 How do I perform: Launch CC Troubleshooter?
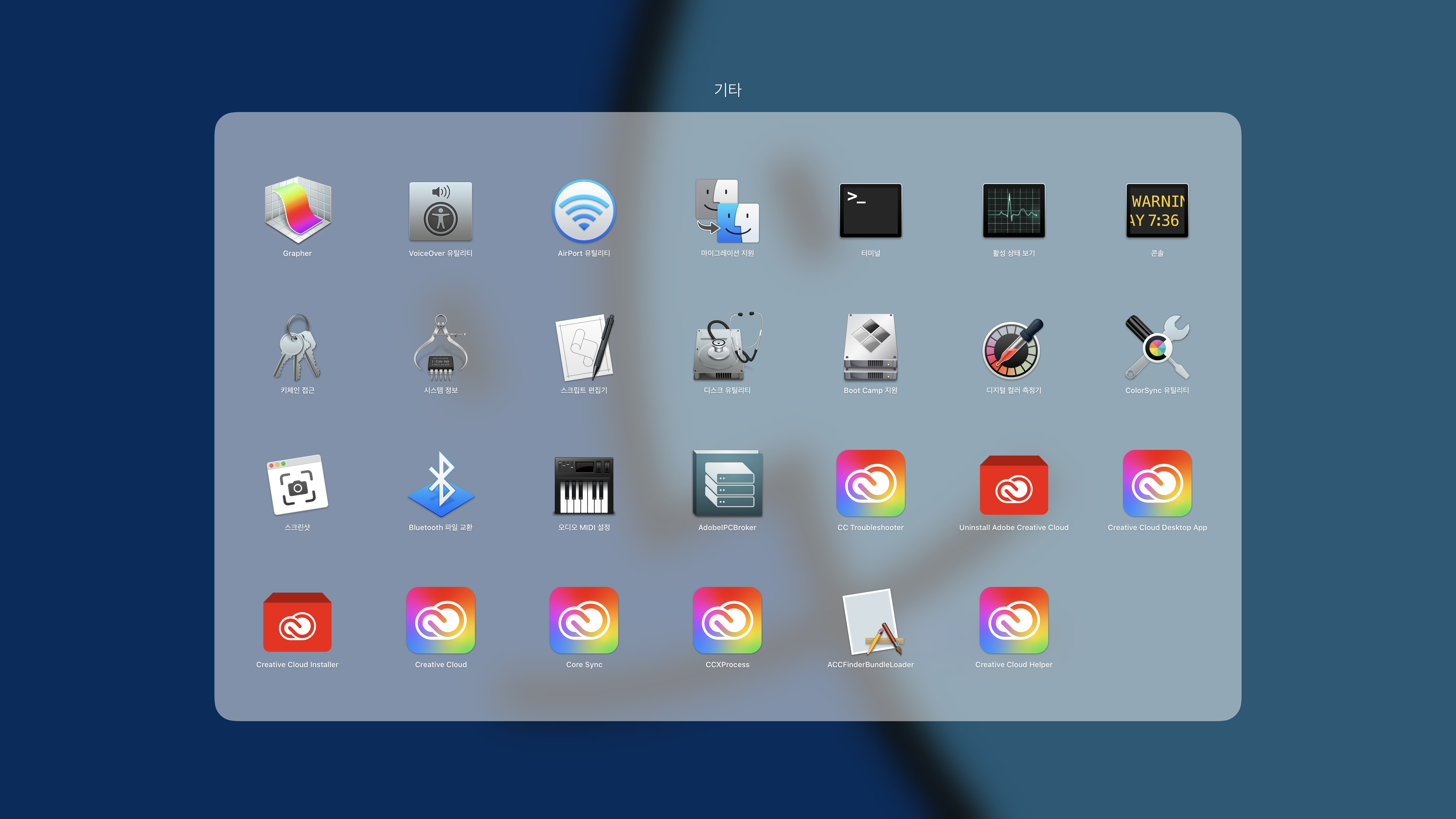(x=870, y=484)
